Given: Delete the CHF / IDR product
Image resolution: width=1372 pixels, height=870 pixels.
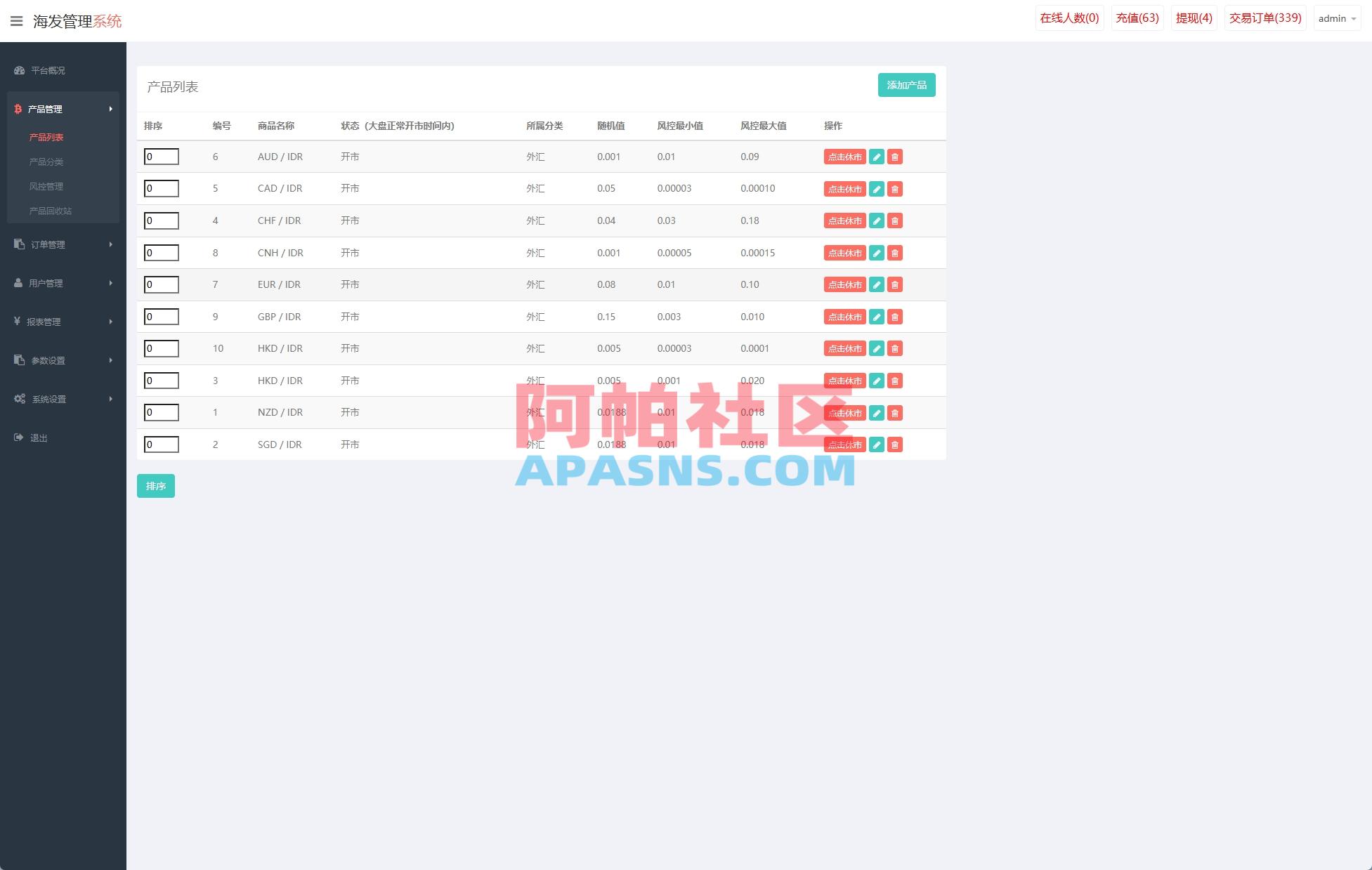Looking at the screenshot, I should pos(895,221).
